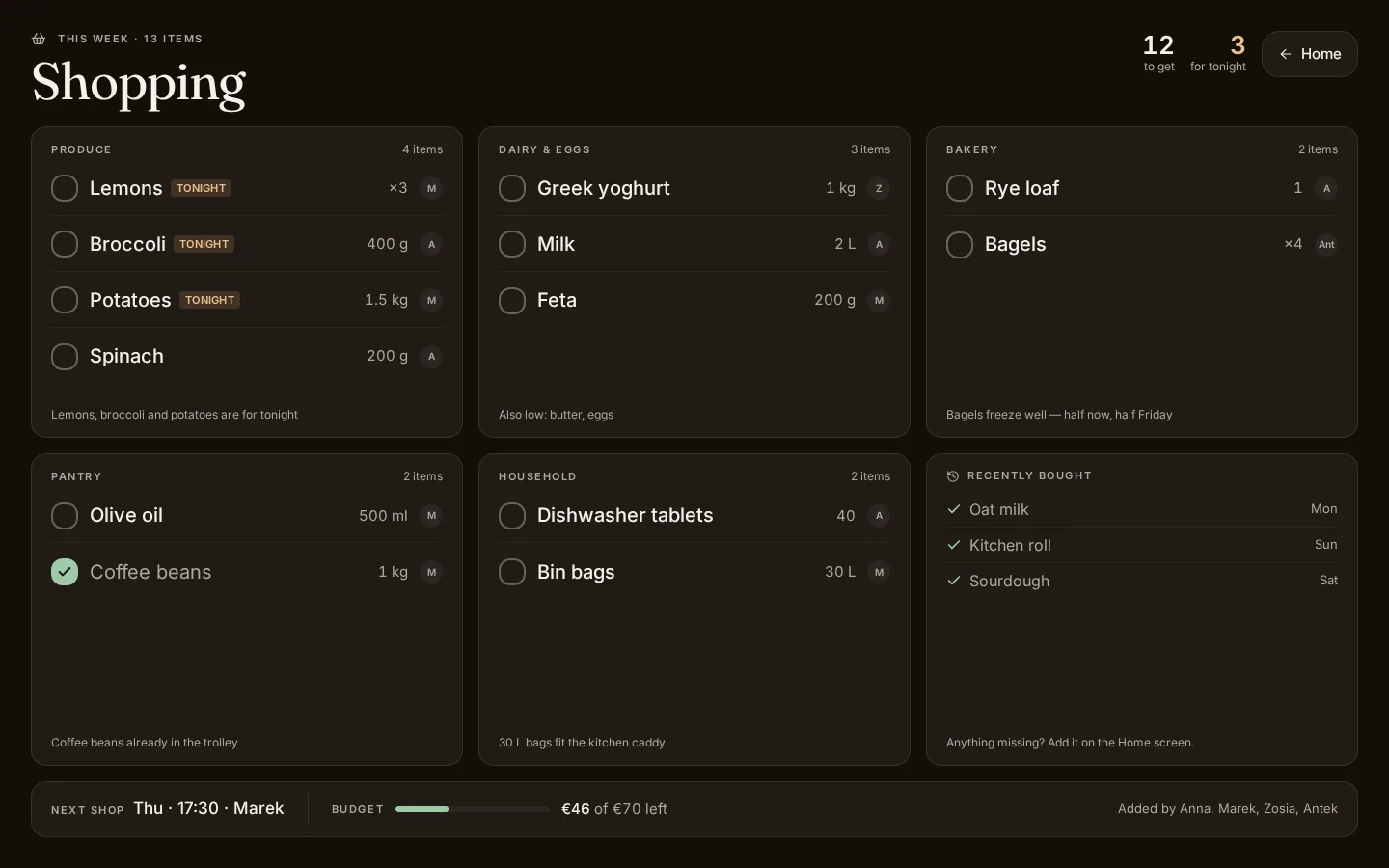
Task: Click the '1.5 kg' quantity for Potatoes
Action: tap(386, 300)
